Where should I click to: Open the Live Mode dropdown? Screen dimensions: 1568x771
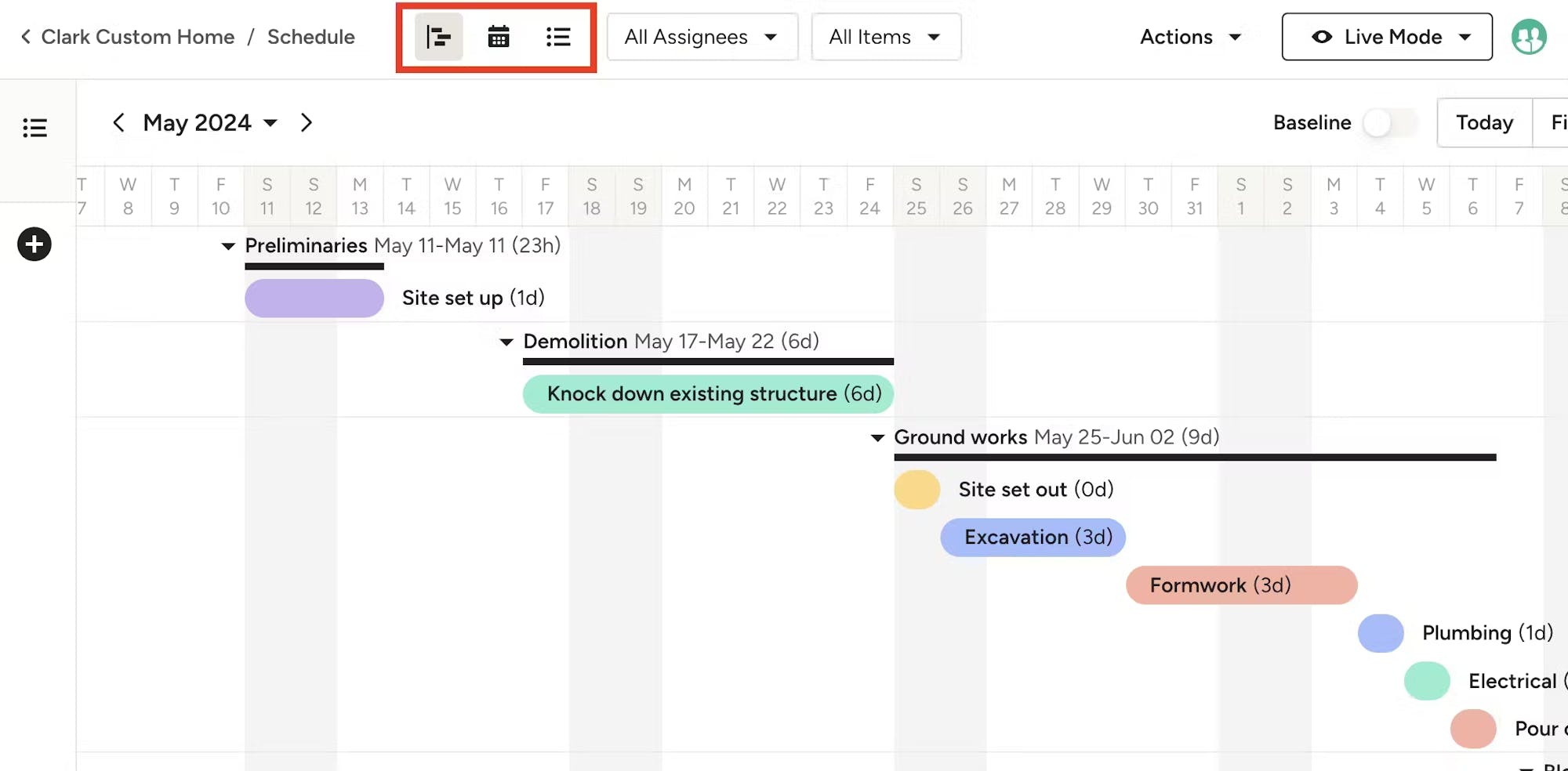[1387, 37]
